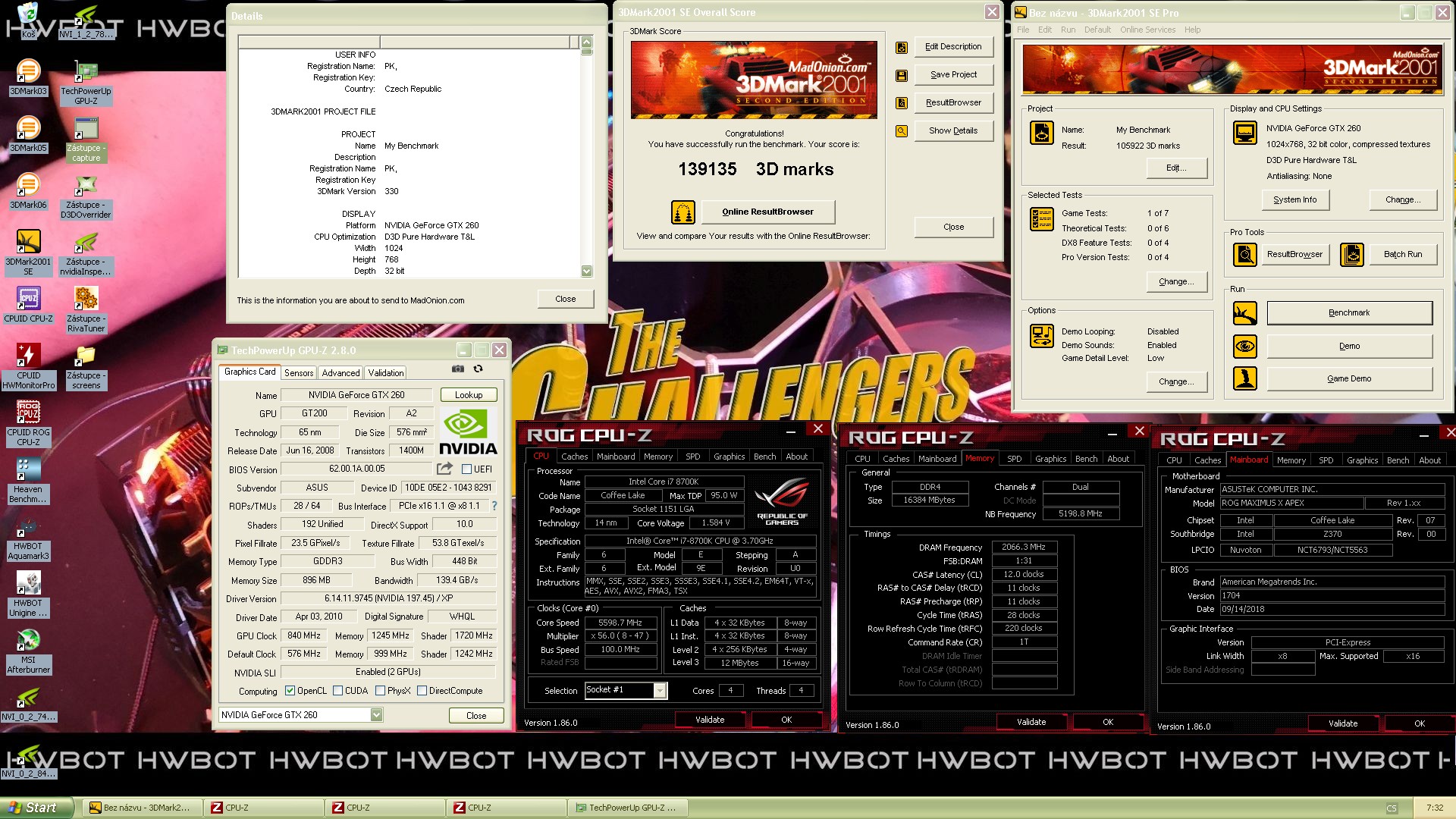Close the Details window with Close button
The width and height of the screenshot is (1456, 819).
(x=566, y=300)
